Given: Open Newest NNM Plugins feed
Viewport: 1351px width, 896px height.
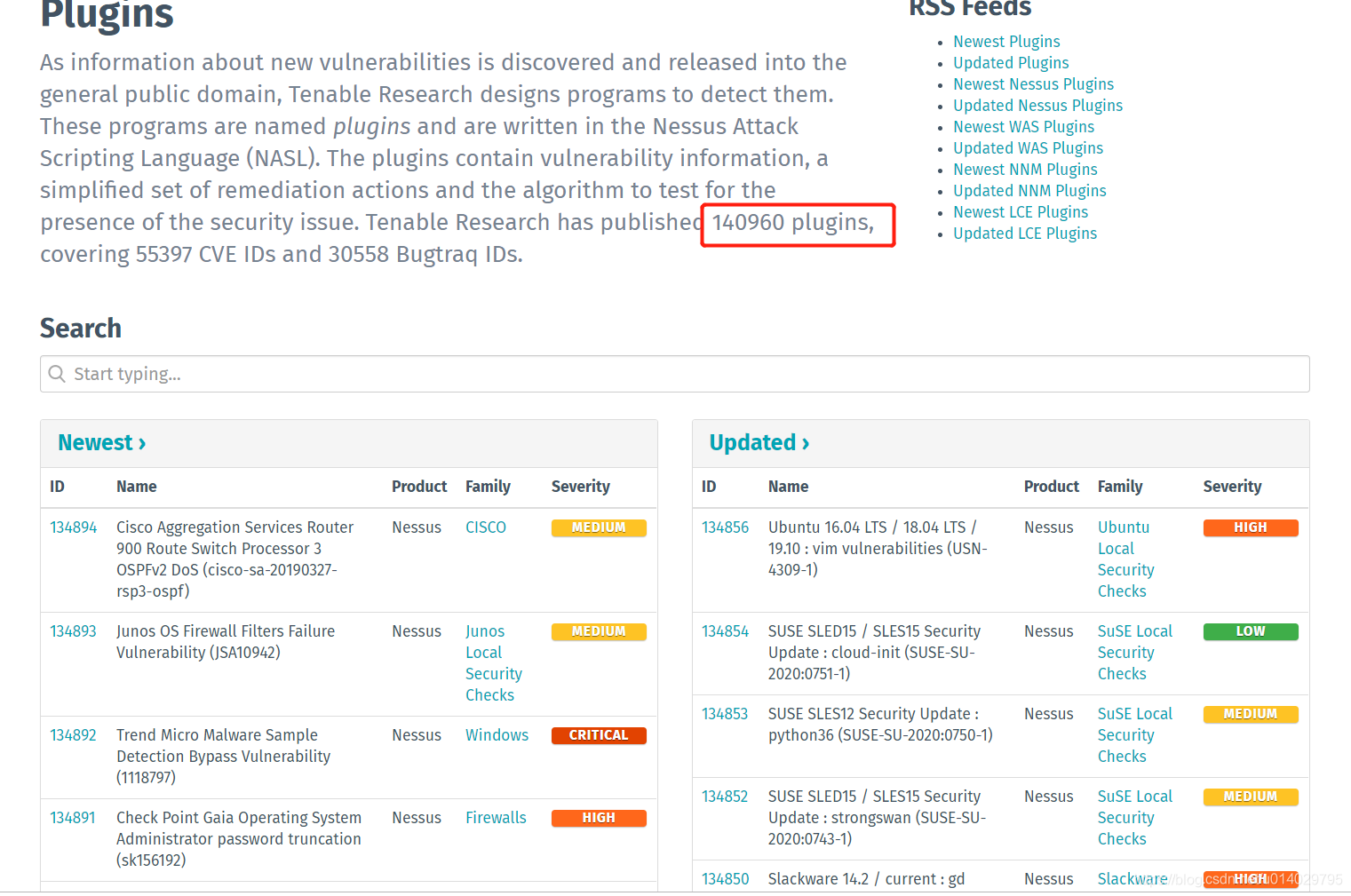Looking at the screenshot, I should point(1025,170).
